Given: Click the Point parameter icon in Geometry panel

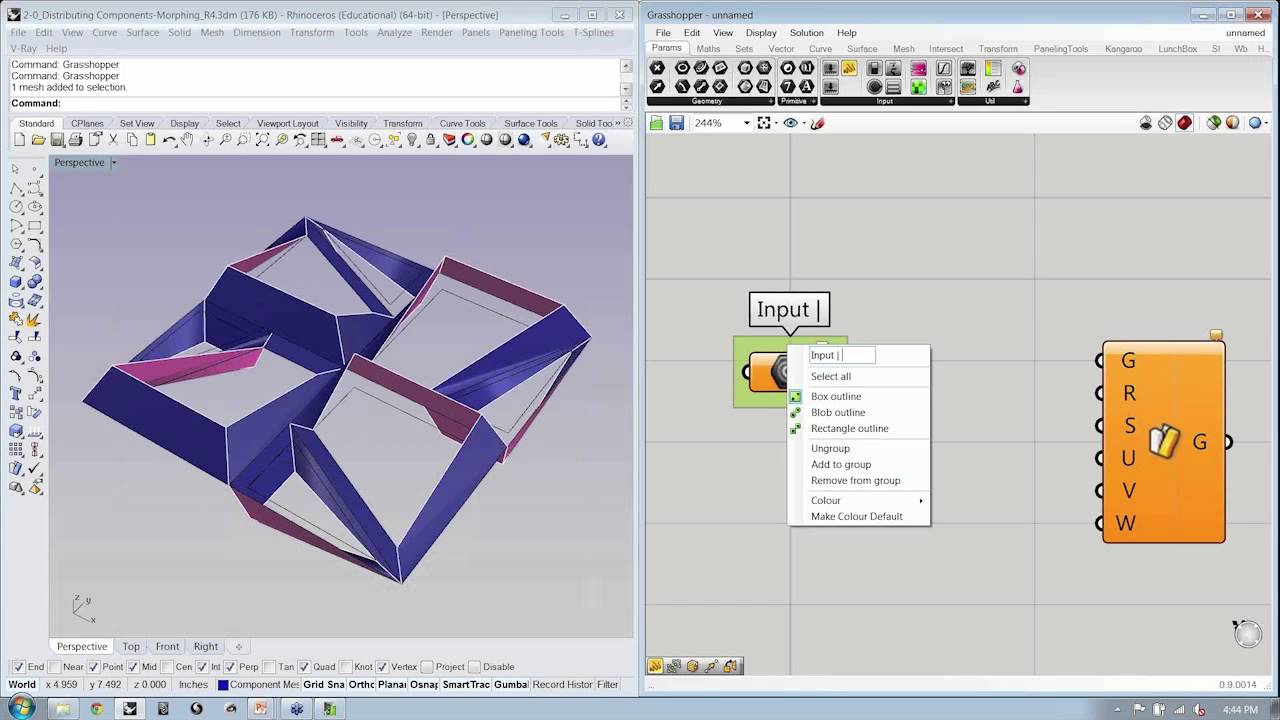Looking at the screenshot, I should [657, 68].
